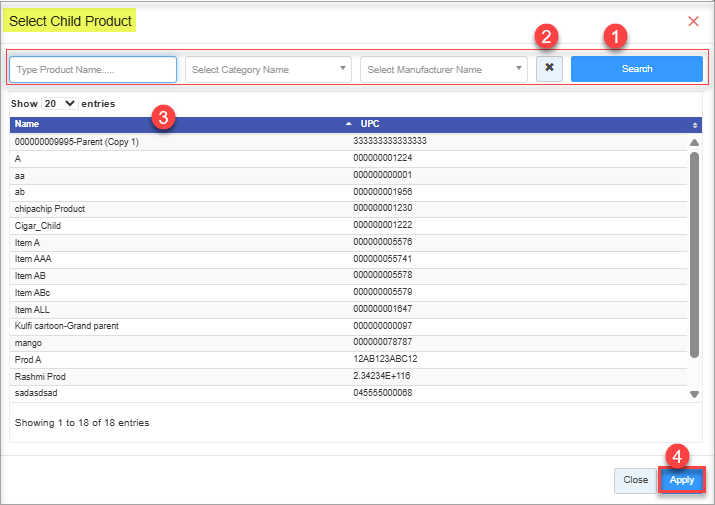
Task: Select row 000000009995-Parent (Copy 1)
Action: point(348,142)
